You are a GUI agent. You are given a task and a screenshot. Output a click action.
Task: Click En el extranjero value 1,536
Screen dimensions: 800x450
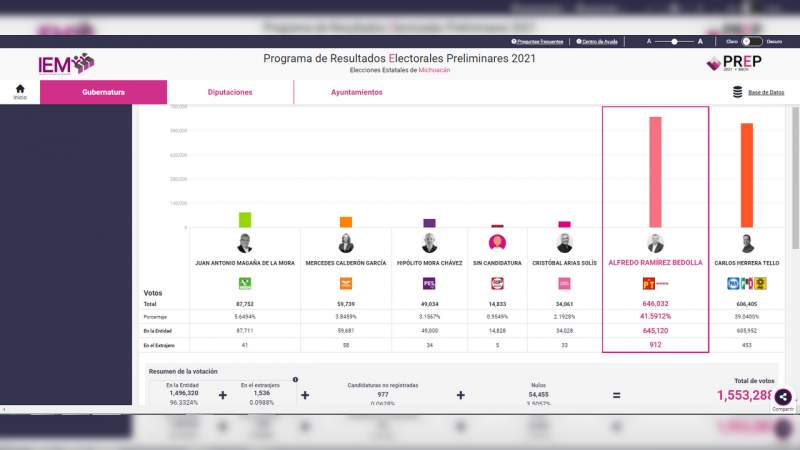pos(262,393)
